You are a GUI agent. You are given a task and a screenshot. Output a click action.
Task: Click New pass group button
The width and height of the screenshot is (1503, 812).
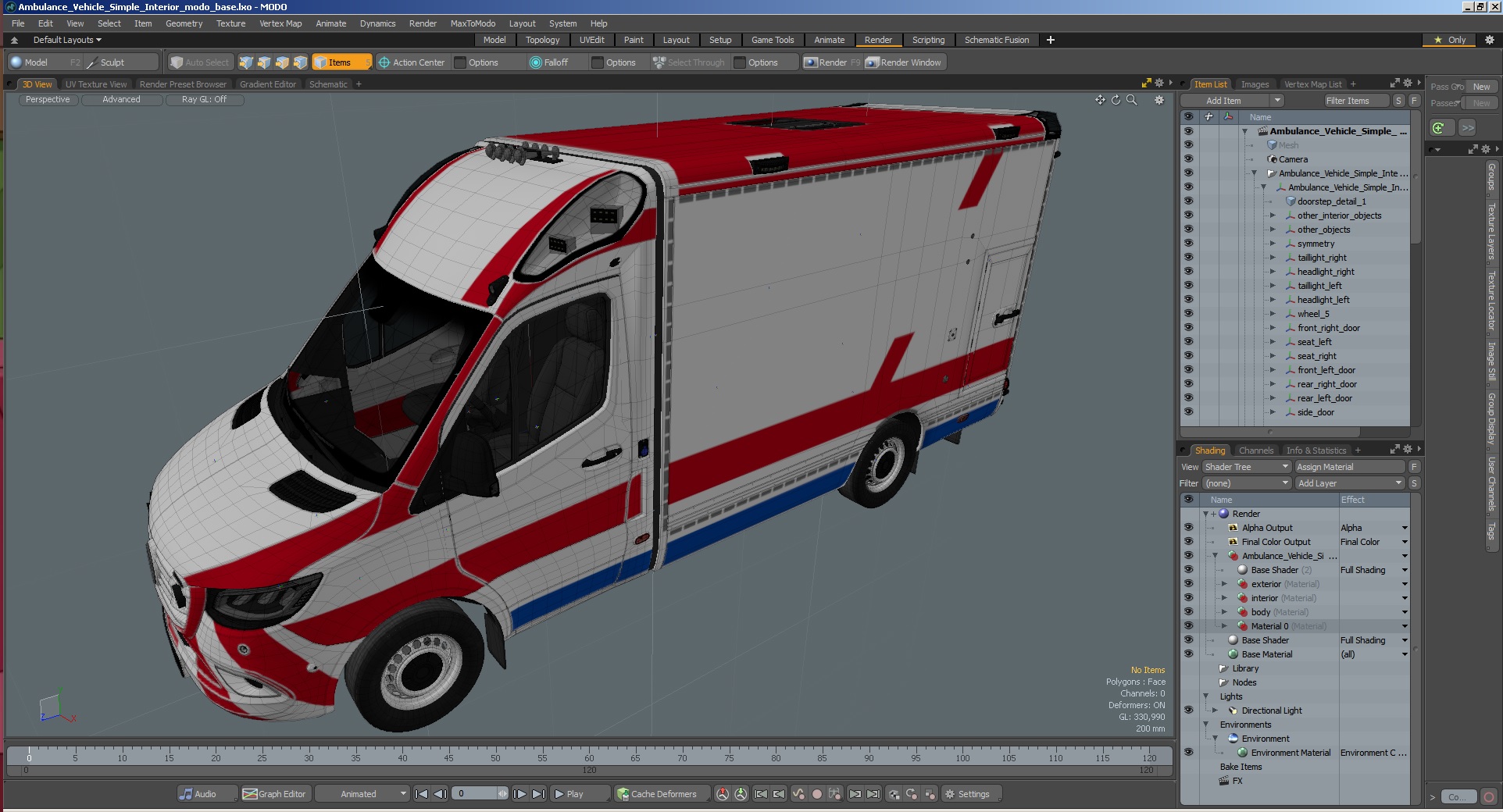click(x=1481, y=87)
